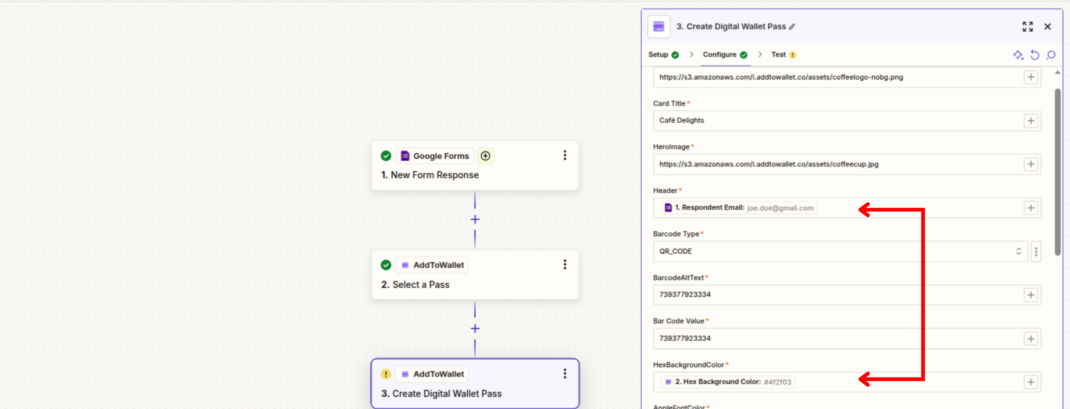Switch to the Setup tab

click(x=663, y=55)
